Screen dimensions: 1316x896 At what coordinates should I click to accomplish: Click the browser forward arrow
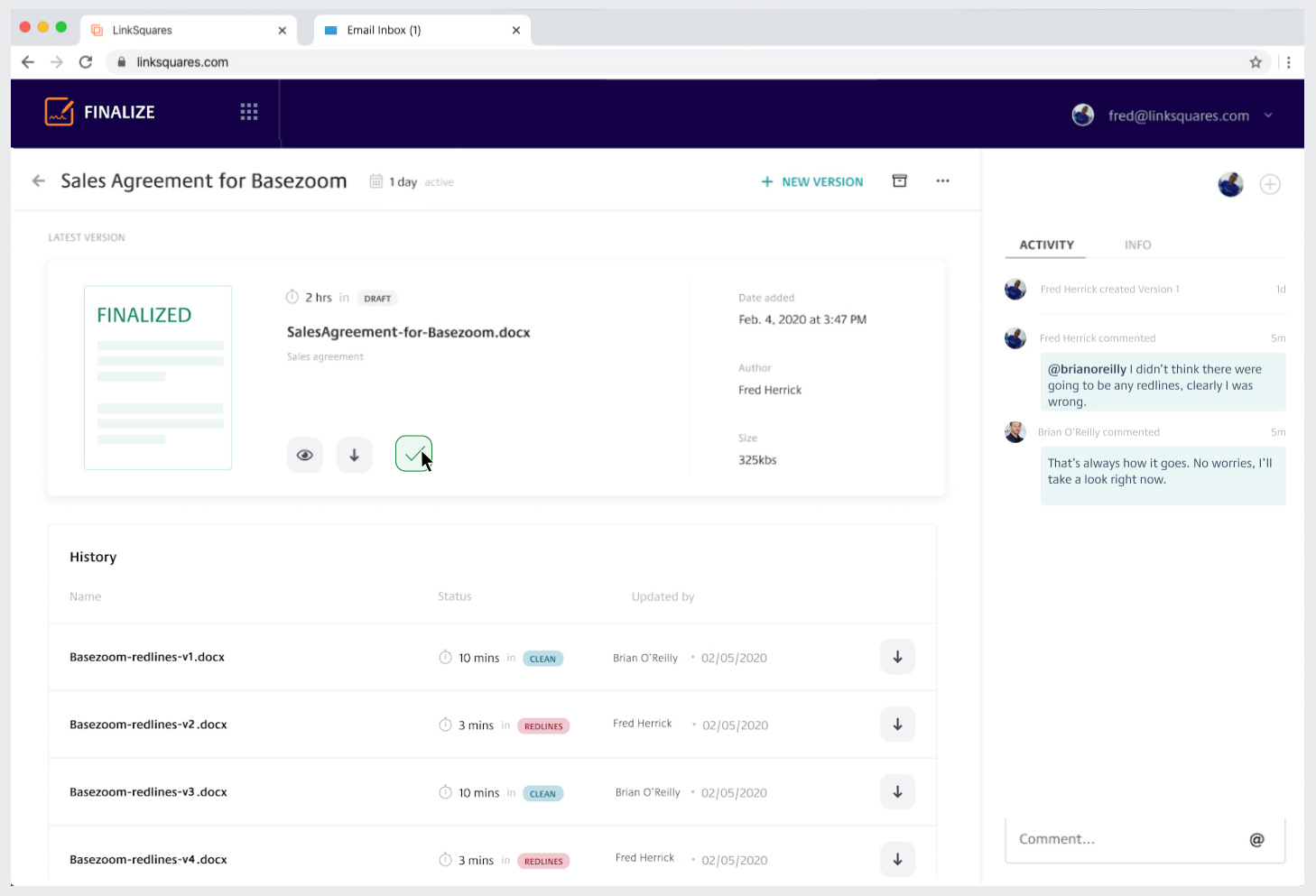[x=57, y=62]
